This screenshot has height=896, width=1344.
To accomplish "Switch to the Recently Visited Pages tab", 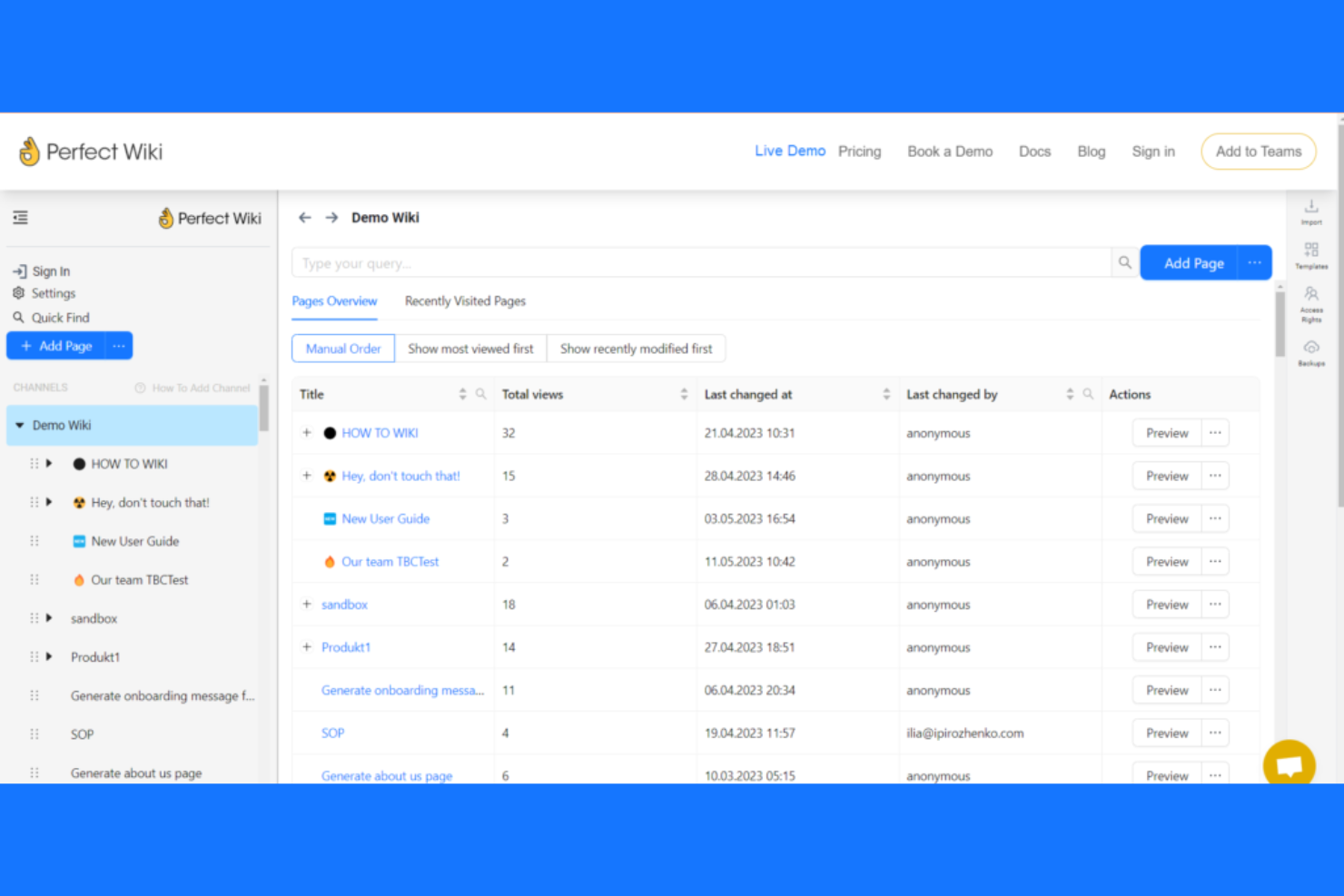I will (465, 301).
